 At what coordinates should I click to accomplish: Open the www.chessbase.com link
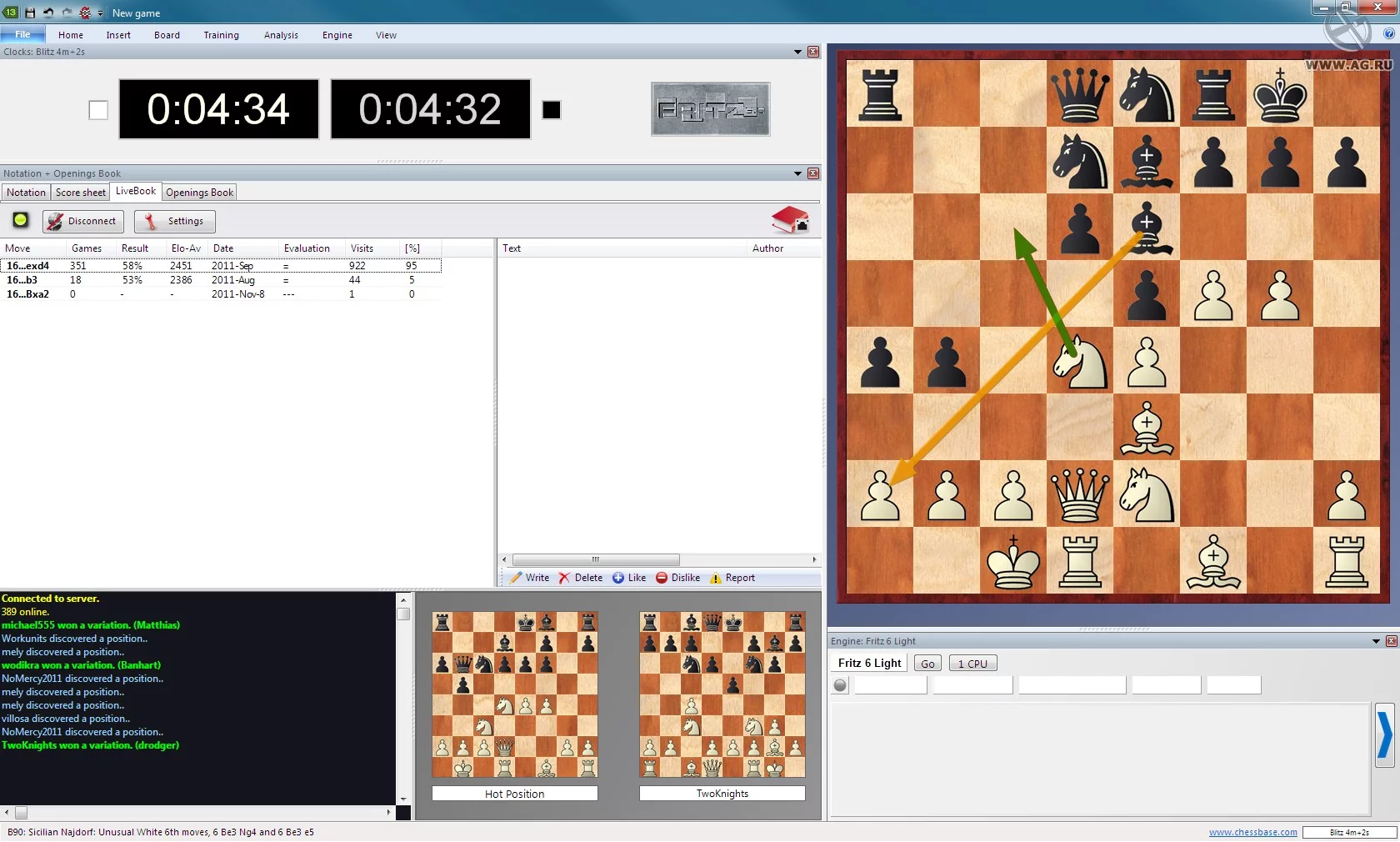tap(1253, 832)
